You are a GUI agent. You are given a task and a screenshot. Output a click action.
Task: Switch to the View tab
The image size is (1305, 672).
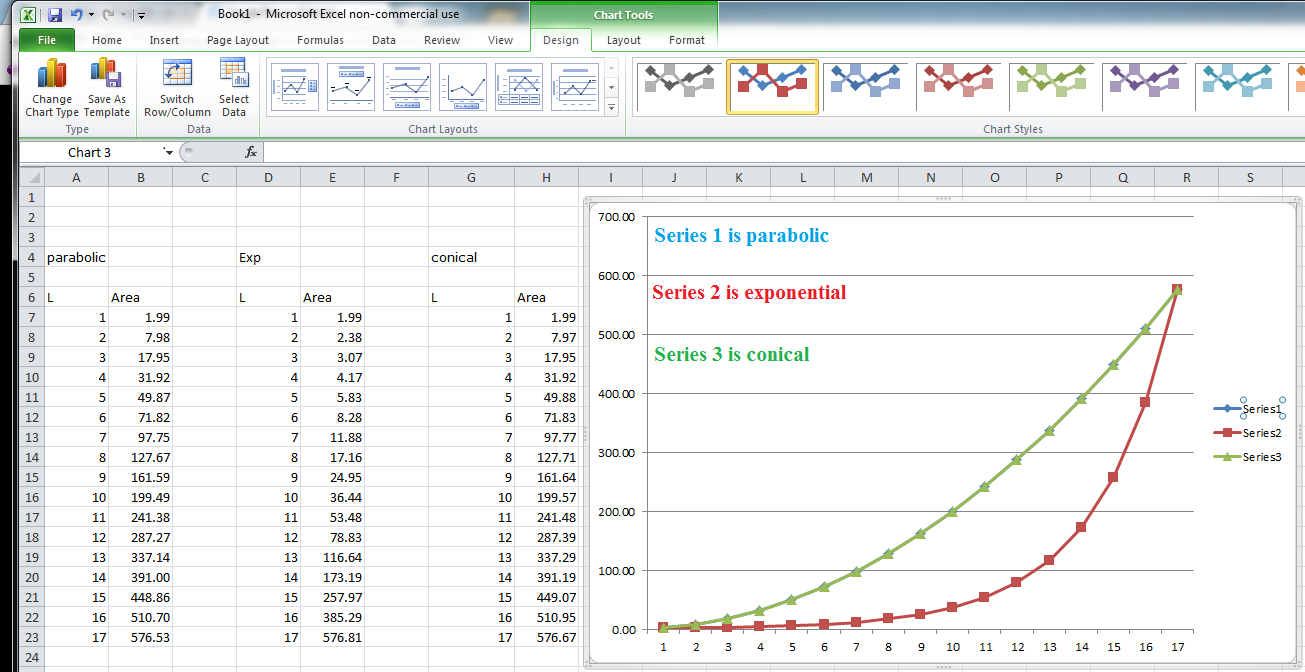tap(501, 40)
